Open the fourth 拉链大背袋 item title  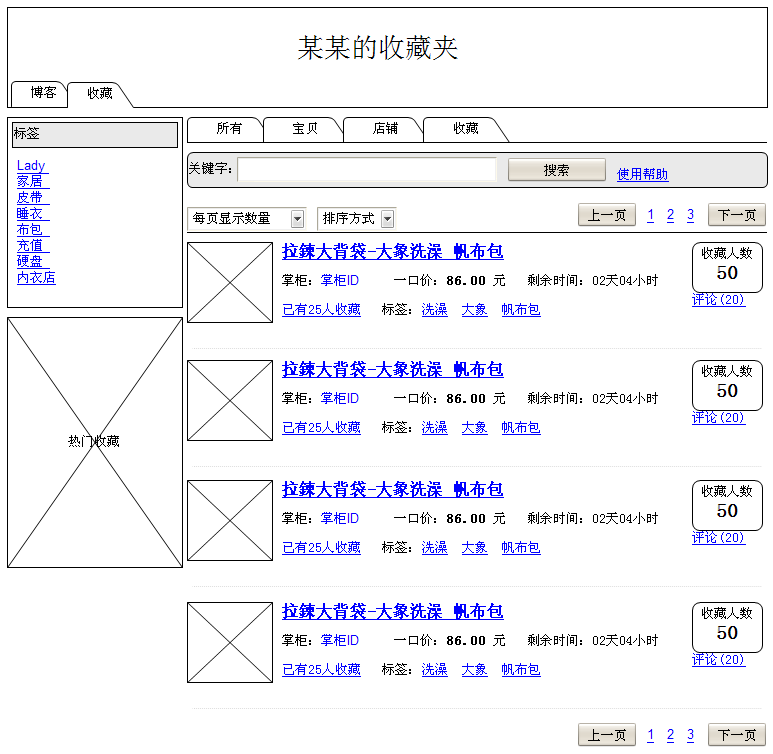tap(392, 612)
